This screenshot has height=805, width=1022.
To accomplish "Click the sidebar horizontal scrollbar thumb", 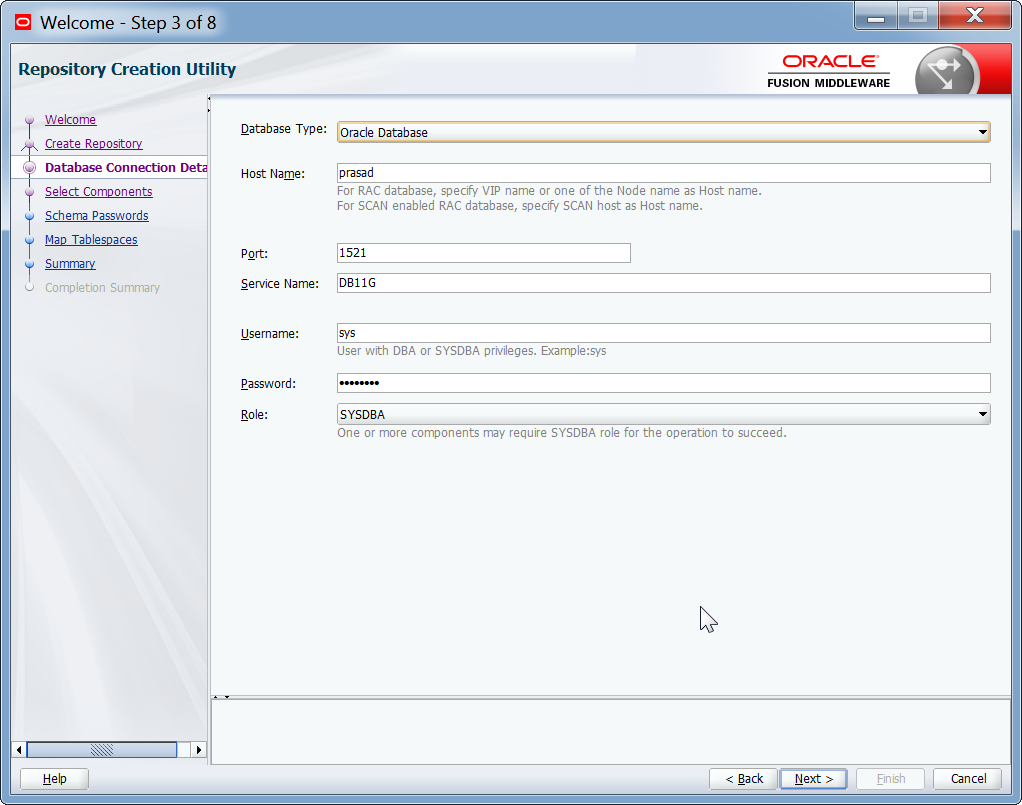I will (x=102, y=750).
